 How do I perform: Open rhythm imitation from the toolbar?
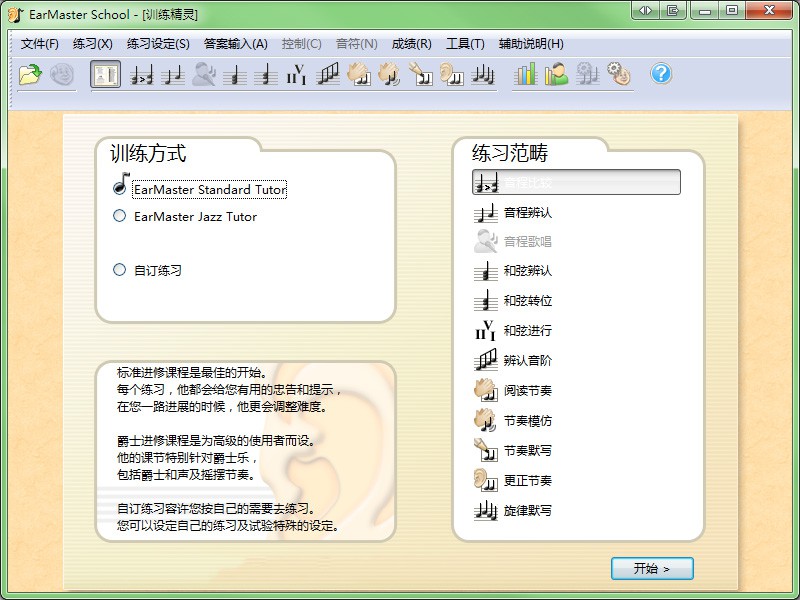click(x=390, y=74)
